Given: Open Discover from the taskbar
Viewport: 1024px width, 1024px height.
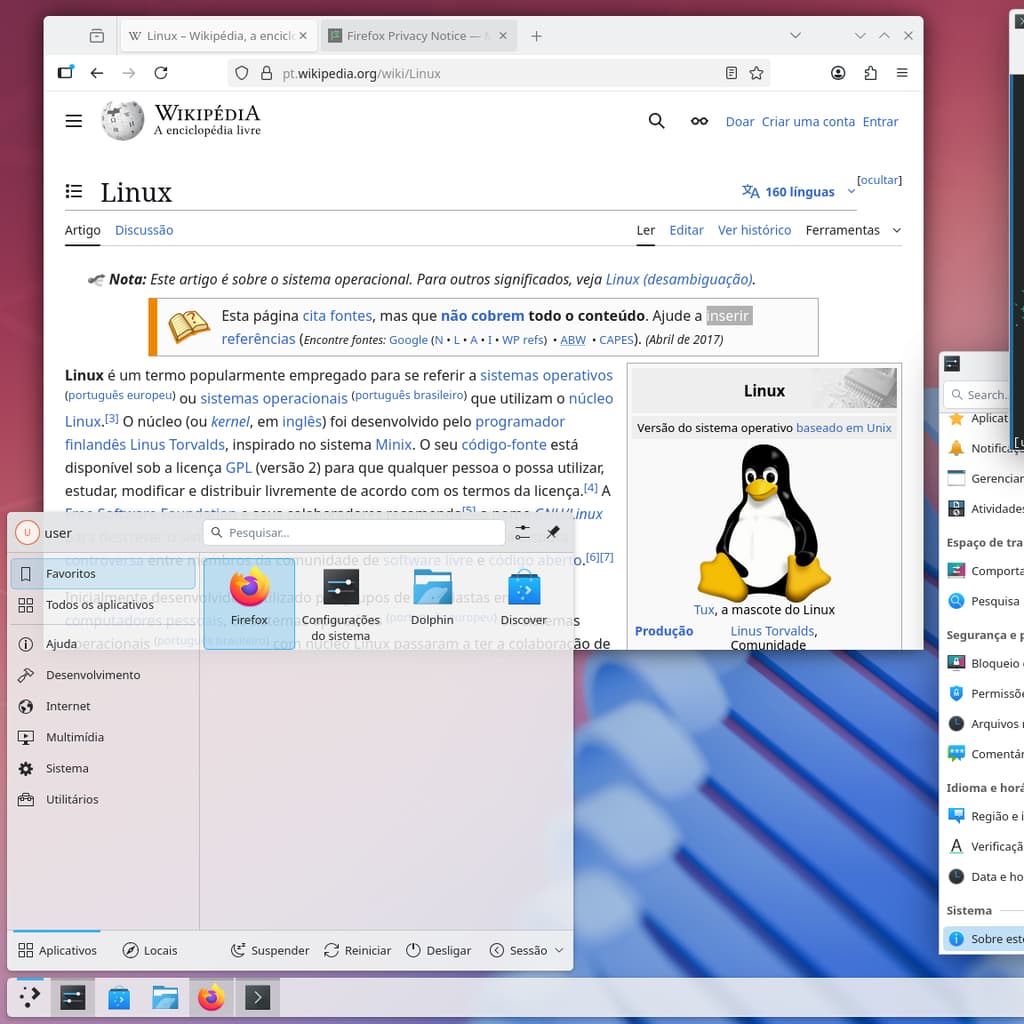Looking at the screenshot, I should coord(119,997).
